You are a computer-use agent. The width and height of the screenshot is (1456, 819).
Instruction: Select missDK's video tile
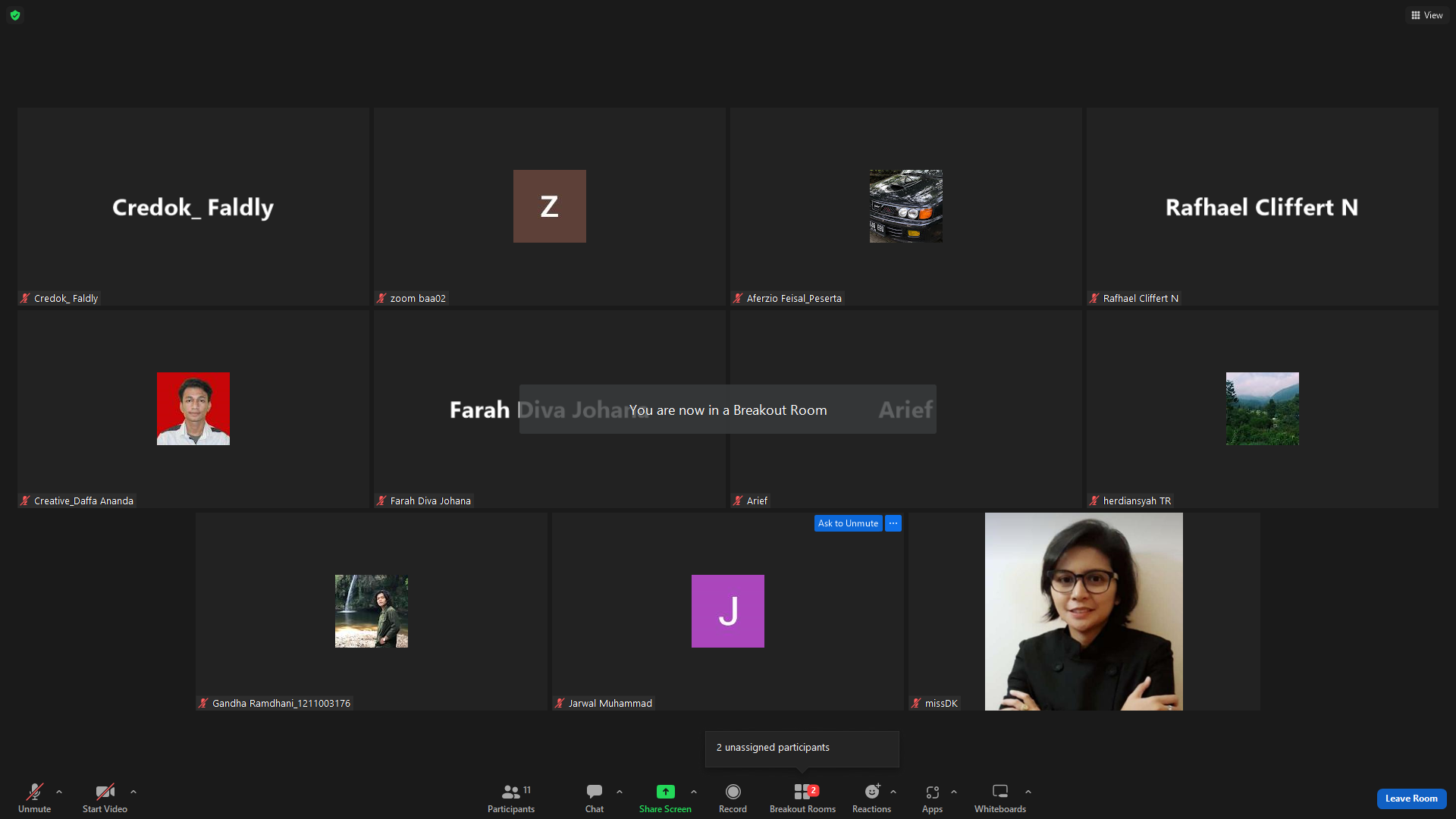coord(1084,611)
